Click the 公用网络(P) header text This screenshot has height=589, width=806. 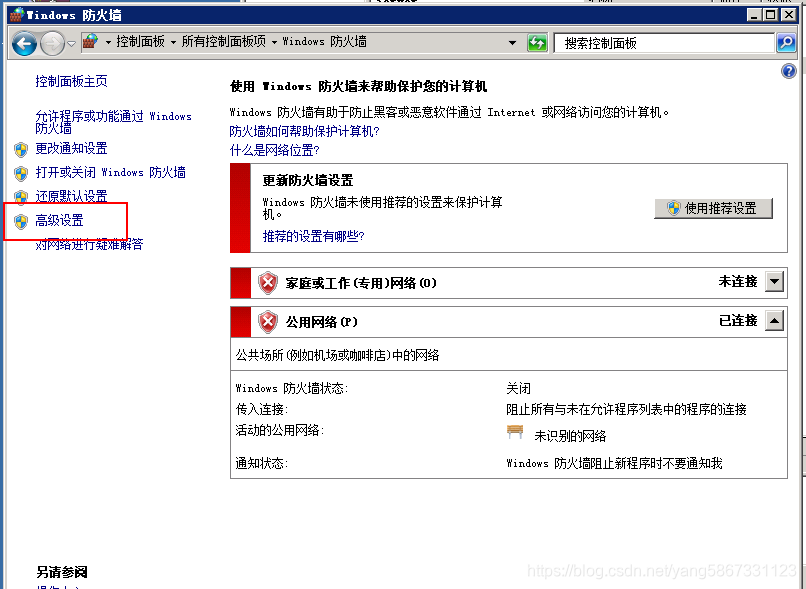pyautogui.click(x=322, y=322)
